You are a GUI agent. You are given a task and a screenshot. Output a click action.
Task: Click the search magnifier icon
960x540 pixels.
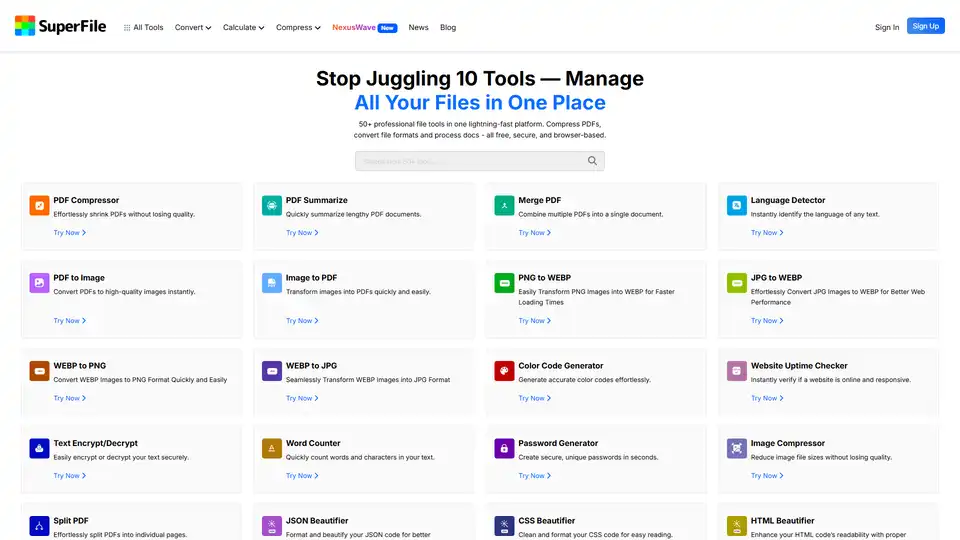(x=592, y=161)
